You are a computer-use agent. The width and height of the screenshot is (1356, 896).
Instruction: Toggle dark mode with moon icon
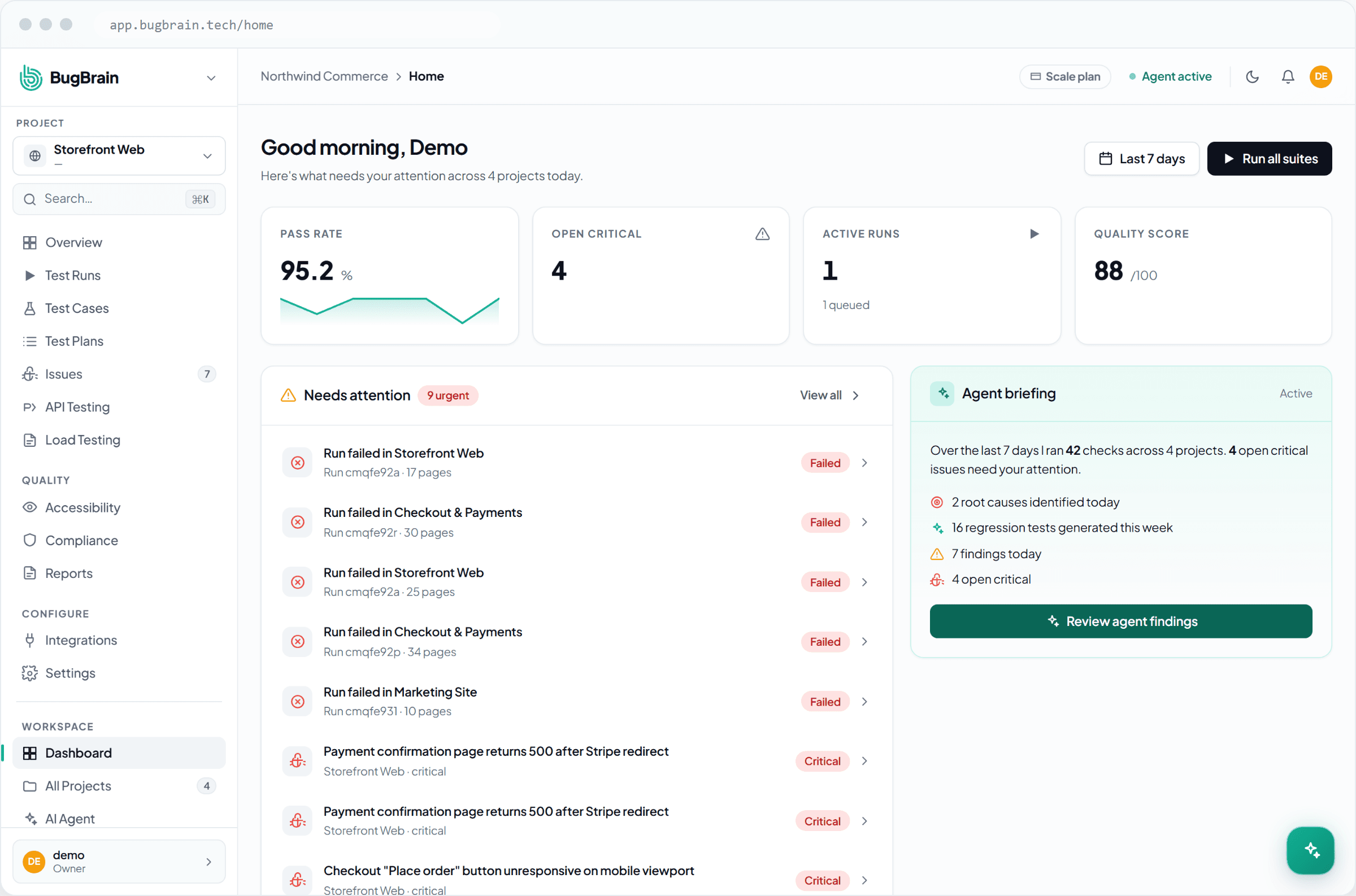1252,77
